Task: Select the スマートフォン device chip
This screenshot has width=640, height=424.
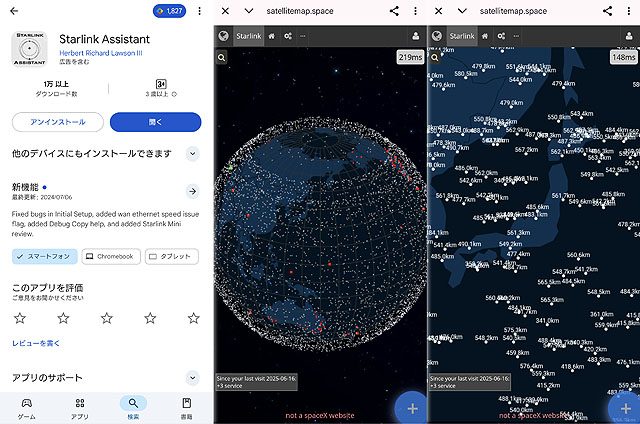Action: (44, 256)
